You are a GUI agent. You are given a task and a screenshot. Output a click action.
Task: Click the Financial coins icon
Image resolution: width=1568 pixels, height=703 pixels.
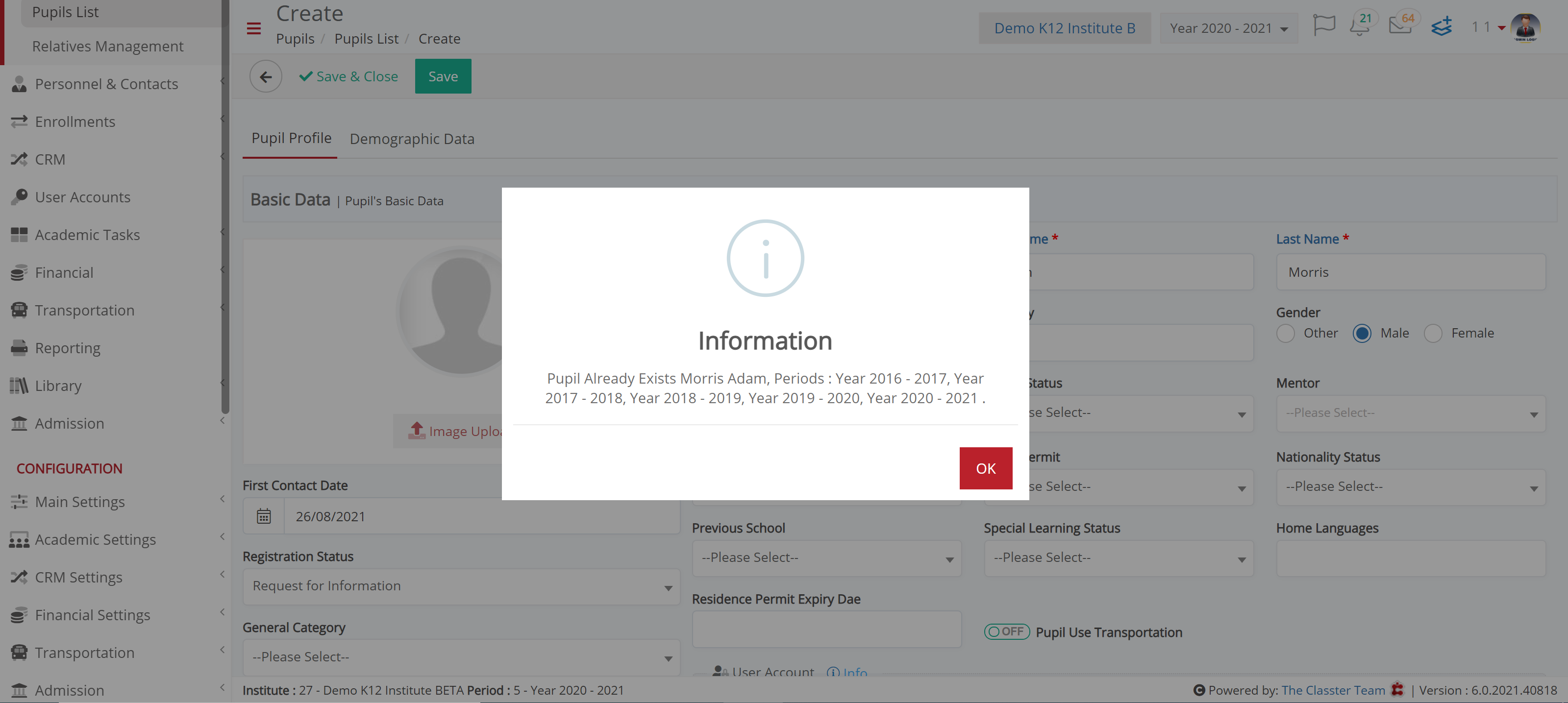(x=19, y=272)
